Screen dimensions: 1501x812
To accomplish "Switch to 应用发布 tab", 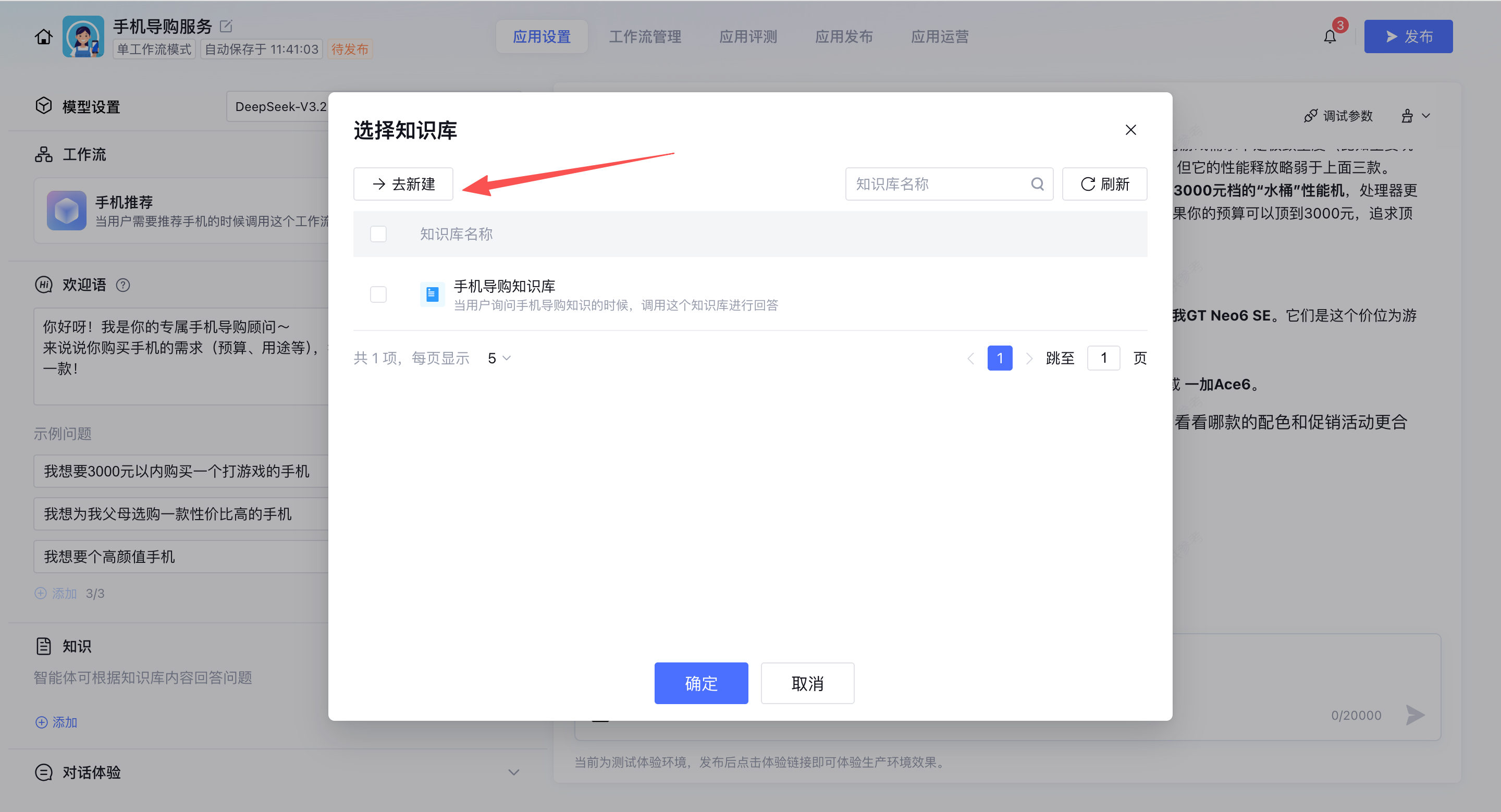I will pos(844,36).
